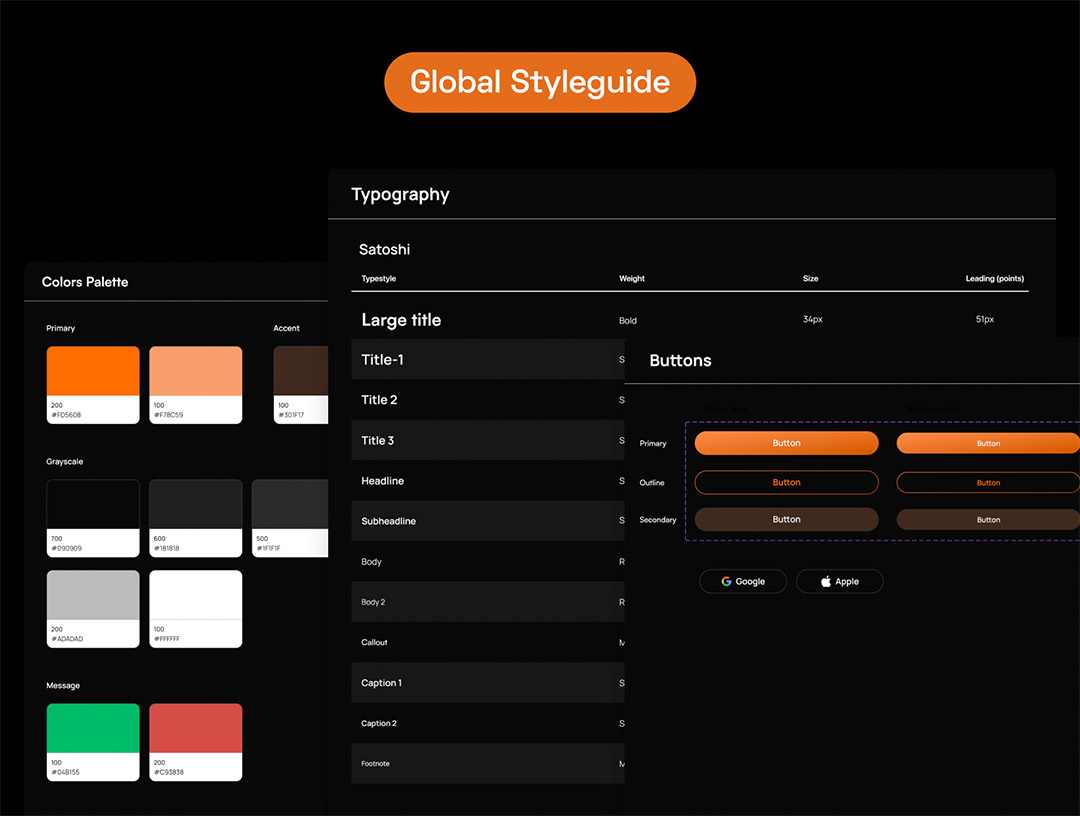The image size is (1080, 816).
Task: Click the Apple logo icon
Action: 826,582
